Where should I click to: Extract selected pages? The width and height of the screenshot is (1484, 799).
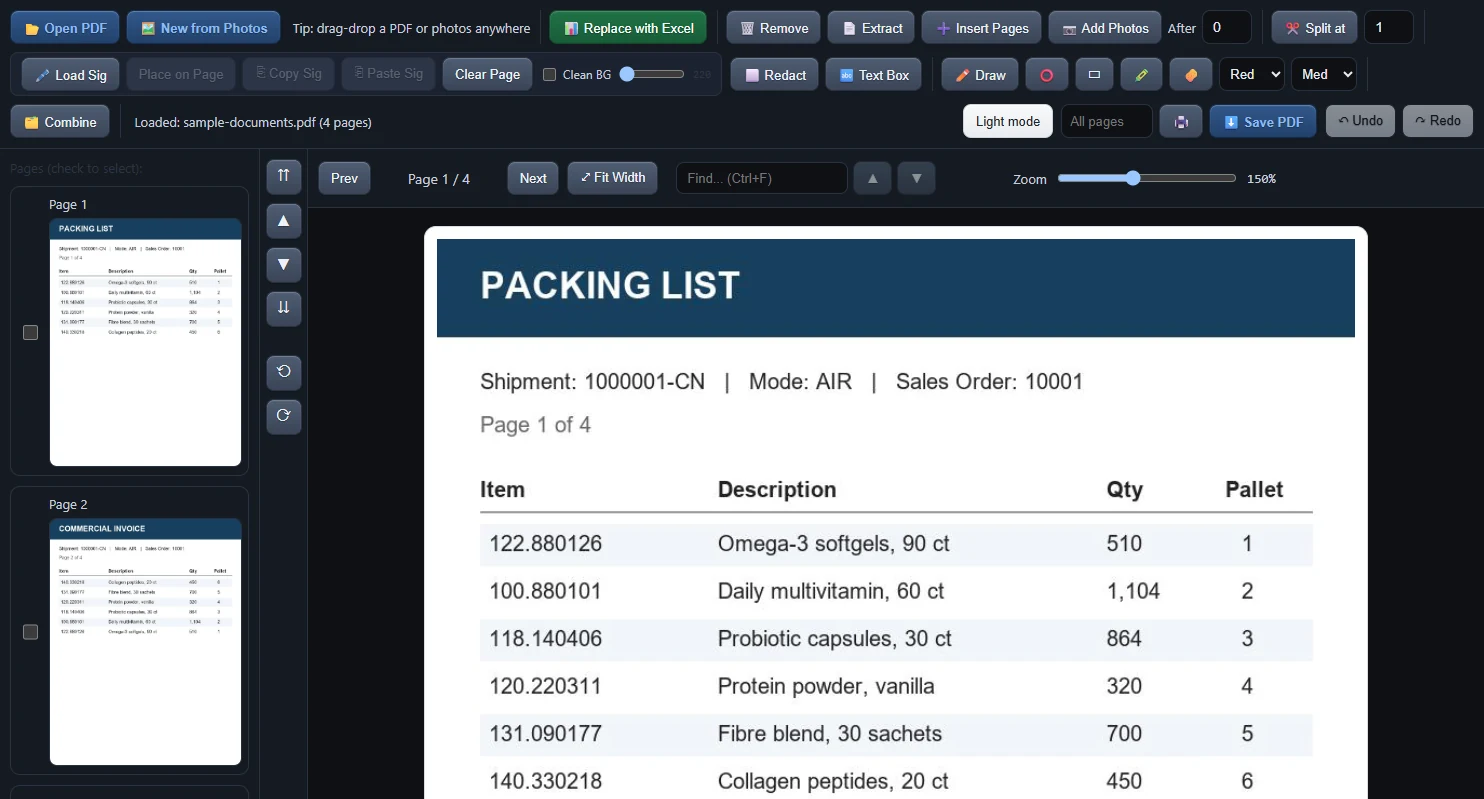(871, 28)
